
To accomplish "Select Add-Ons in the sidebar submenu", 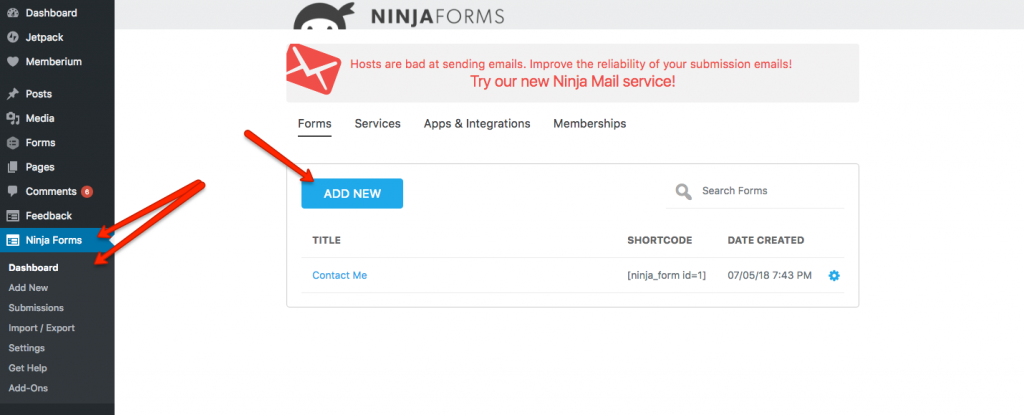I will (x=28, y=388).
